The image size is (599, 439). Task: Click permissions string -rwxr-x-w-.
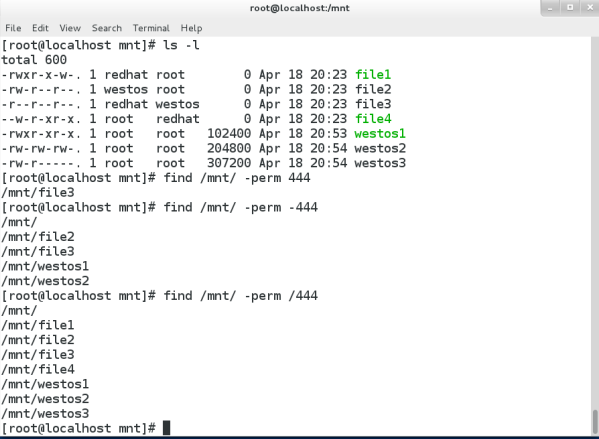pos(41,75)
